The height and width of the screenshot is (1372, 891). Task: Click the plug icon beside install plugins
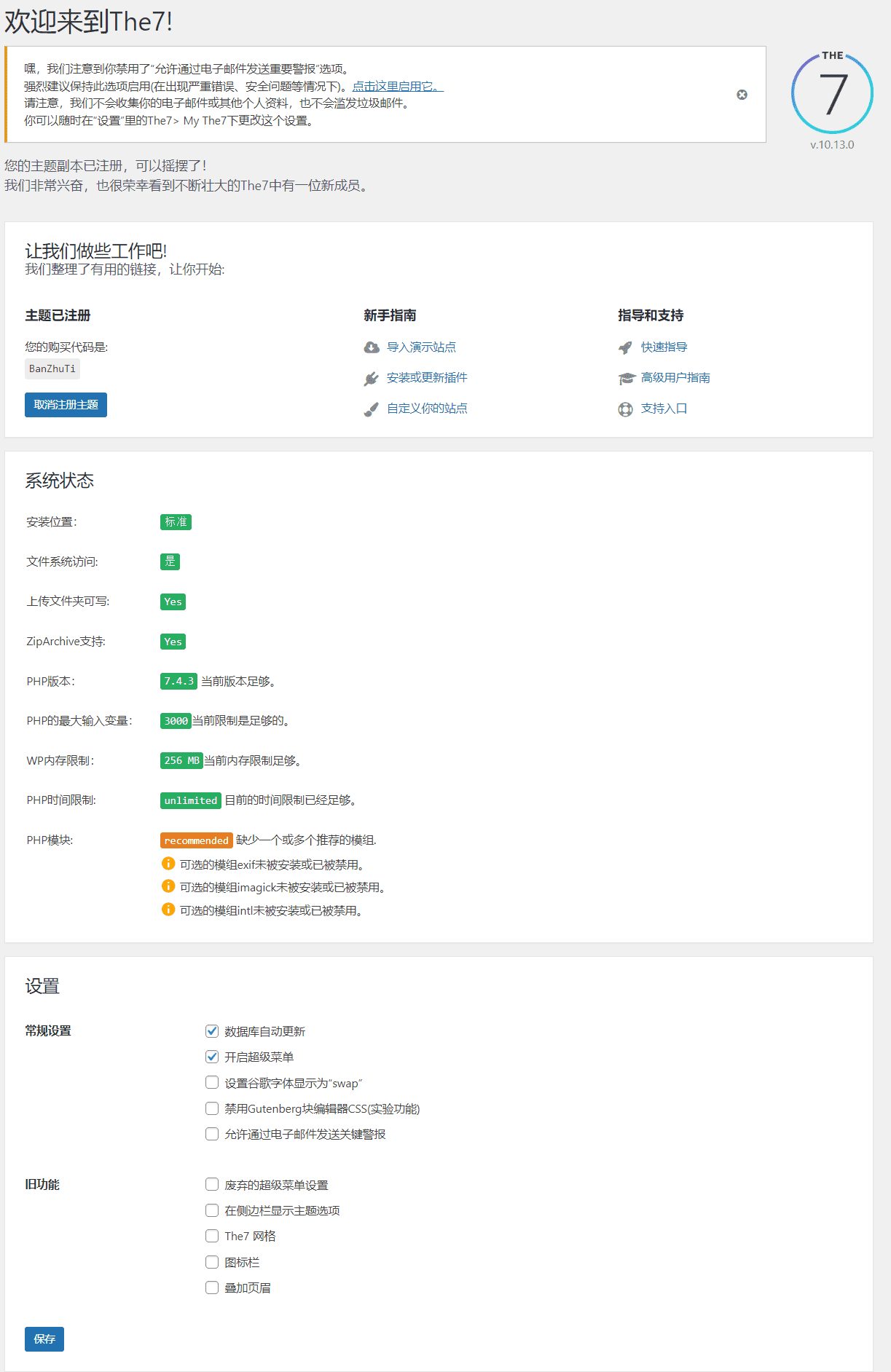click(372, 378)
